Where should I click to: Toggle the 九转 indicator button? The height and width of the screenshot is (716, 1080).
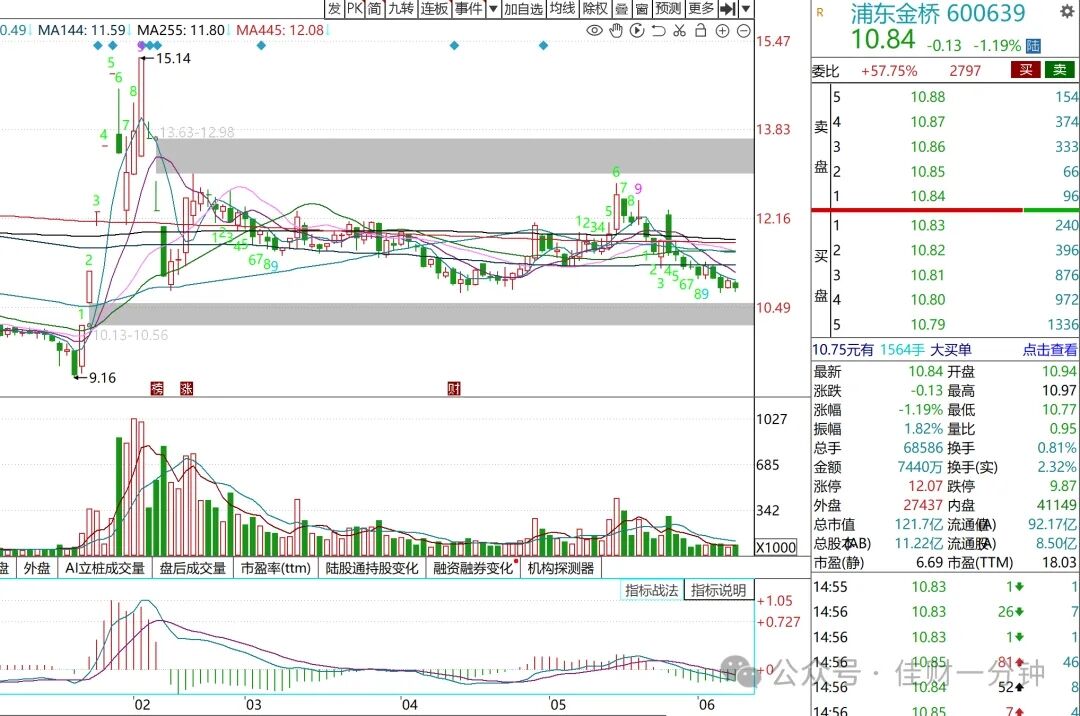tap(401, 9)
